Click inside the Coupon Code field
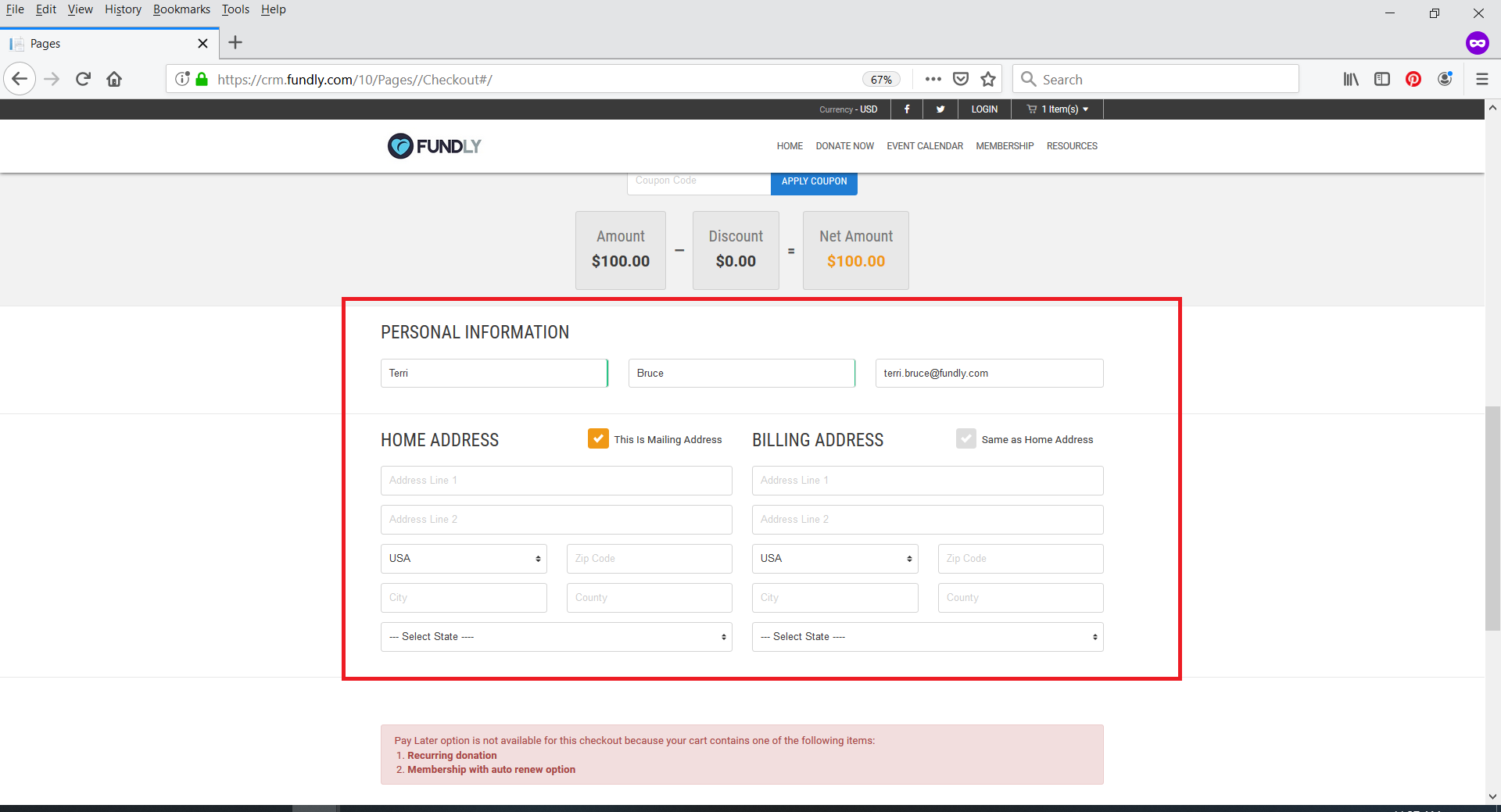 click(698, 181)
